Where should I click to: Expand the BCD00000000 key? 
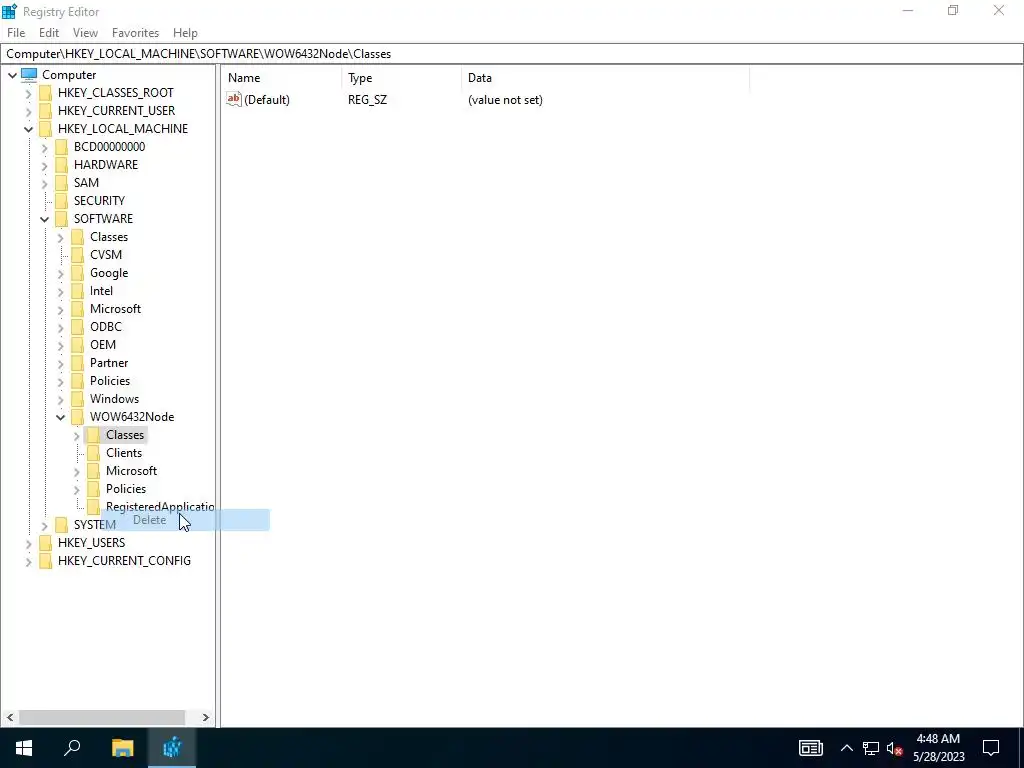point(44,148)
